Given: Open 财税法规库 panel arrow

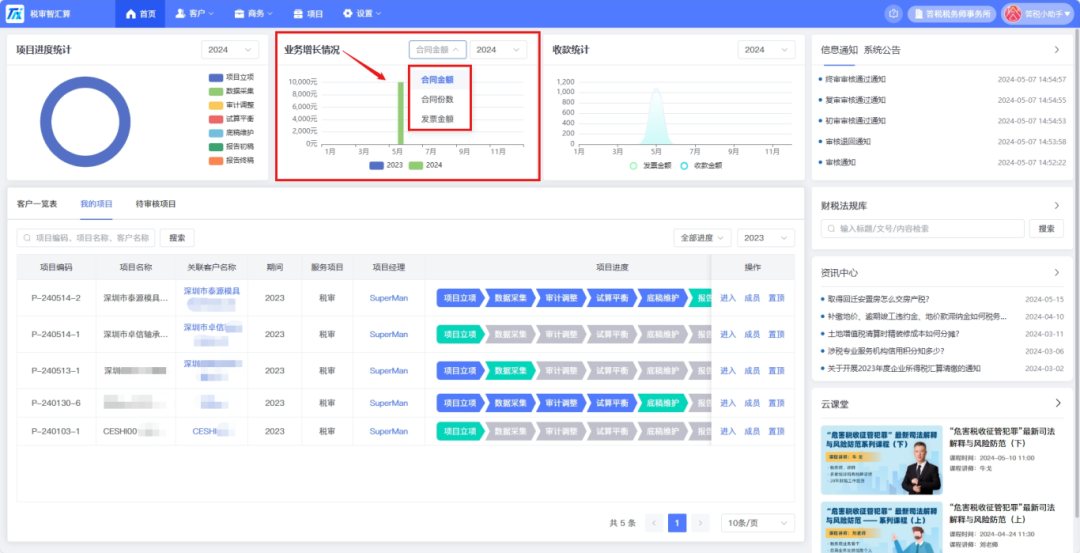Looking at the screenshot, I should pos(1057,205).
